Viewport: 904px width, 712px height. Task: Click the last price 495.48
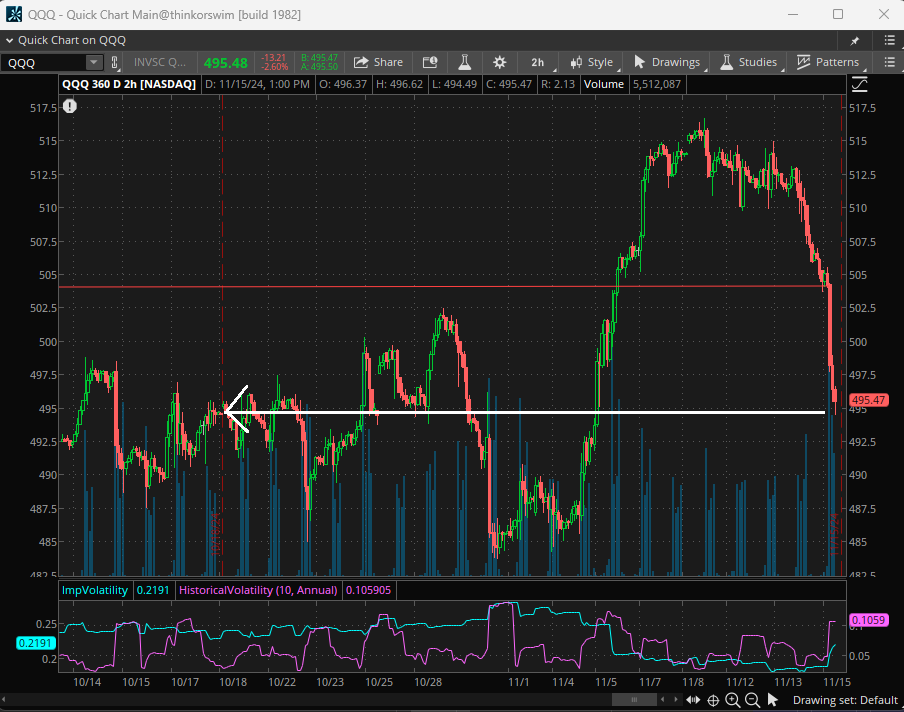[225, 63]
